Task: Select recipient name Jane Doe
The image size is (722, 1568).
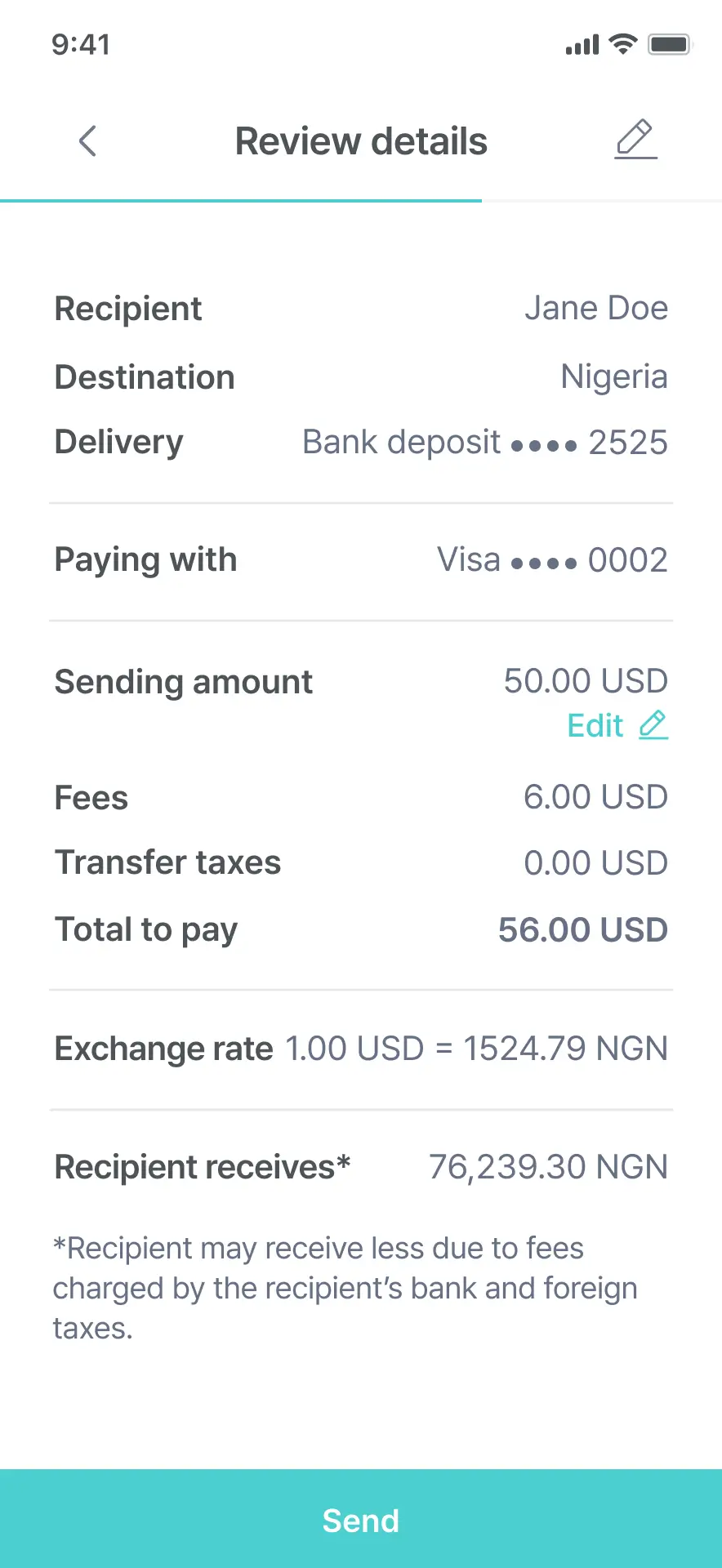Action: point(596,309)
